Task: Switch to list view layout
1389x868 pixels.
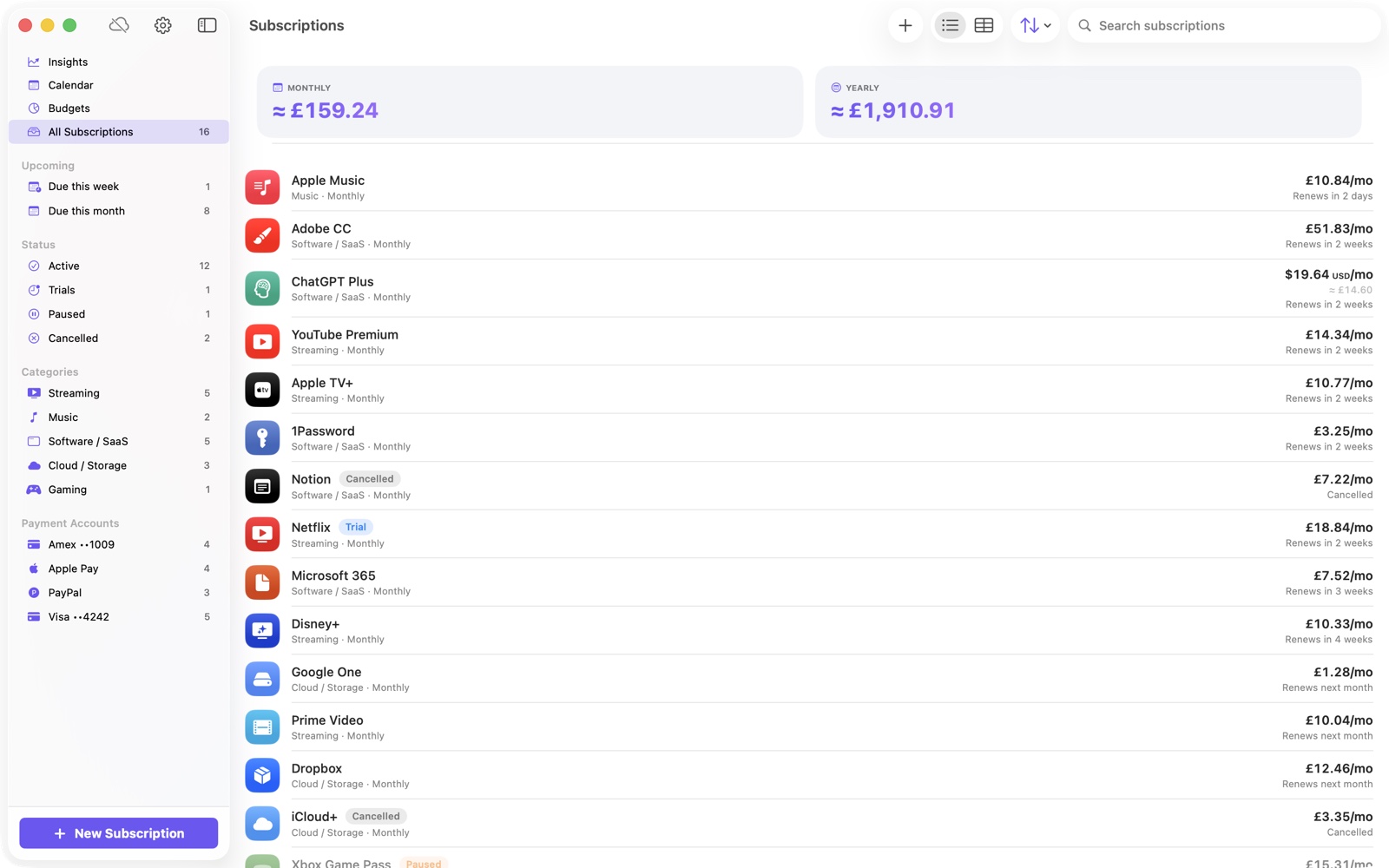Action: [x=950, y=26]
